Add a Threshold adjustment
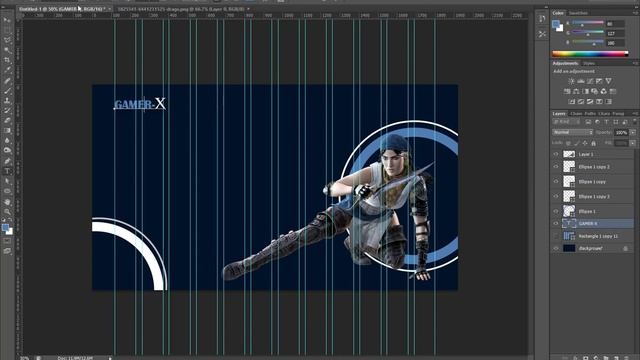640x360 pixels. click(590, 101)
